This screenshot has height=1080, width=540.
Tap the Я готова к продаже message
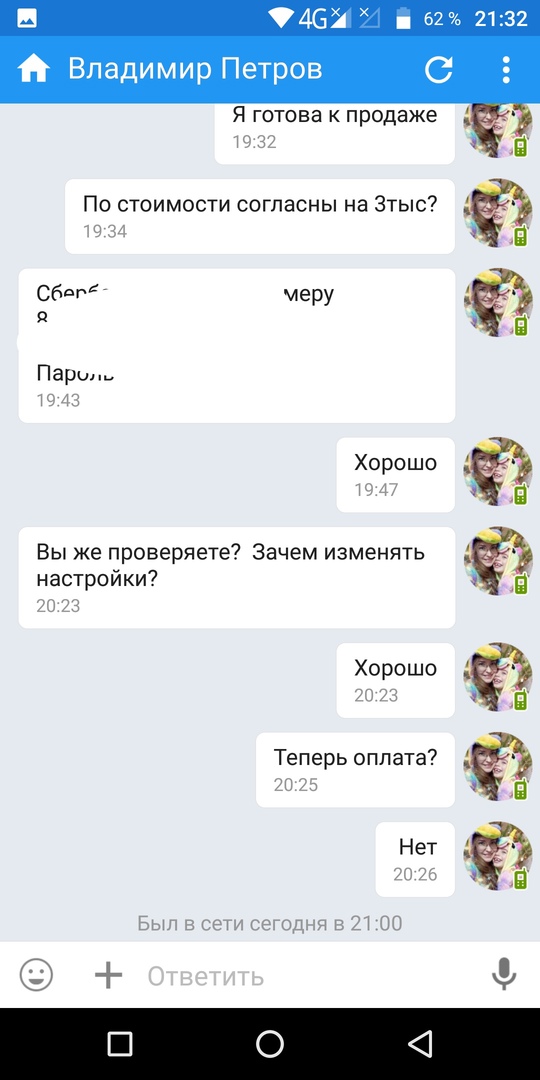(x=335, y=130)
